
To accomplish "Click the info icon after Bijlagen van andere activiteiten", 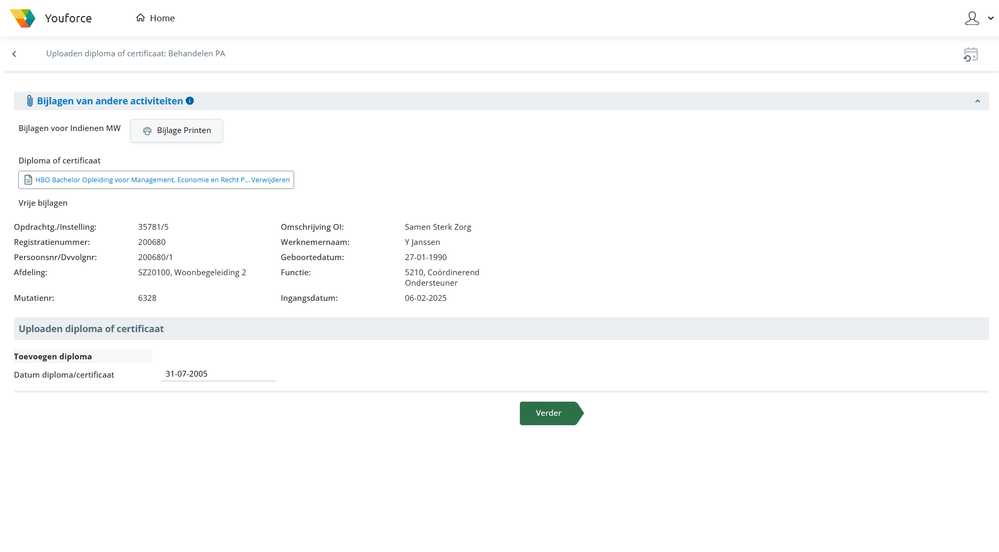I will point(190,101).
